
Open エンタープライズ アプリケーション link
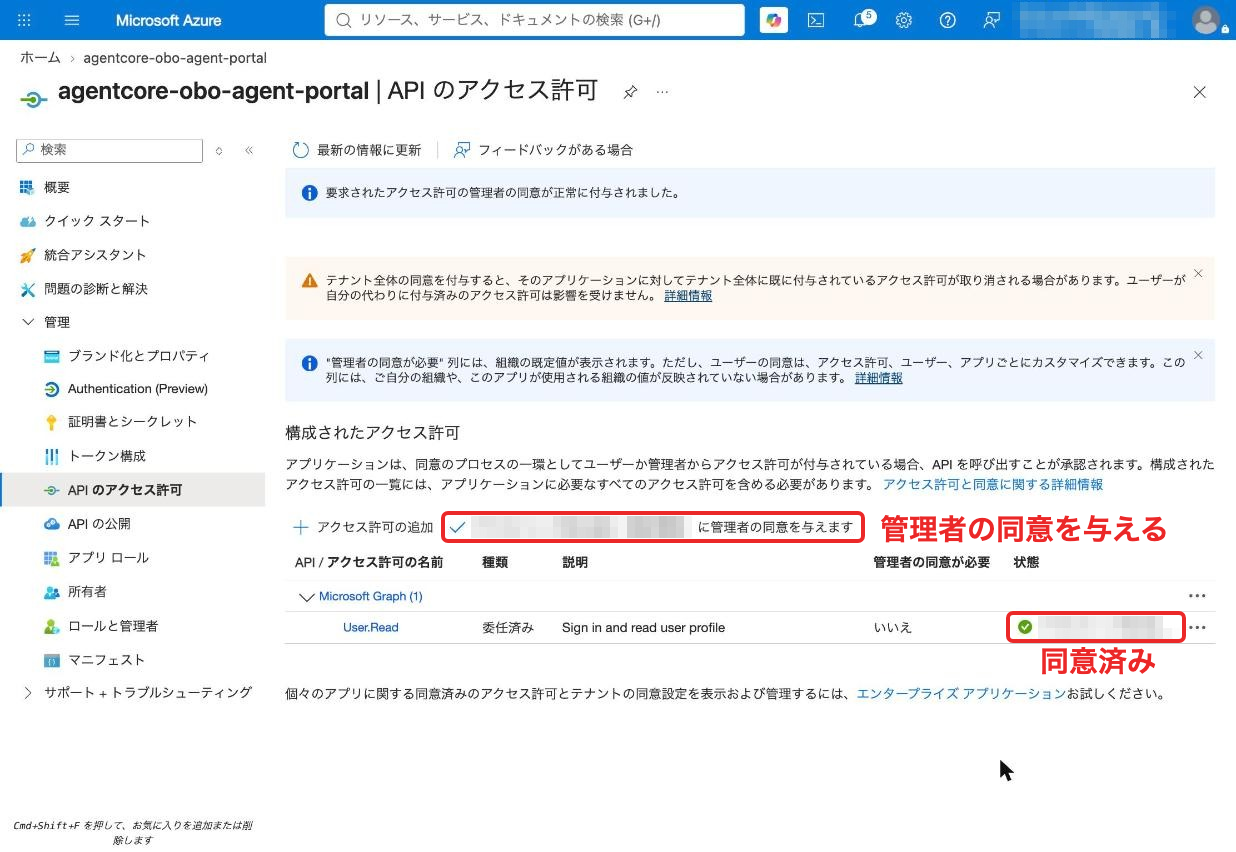click(x=961, y=693)
